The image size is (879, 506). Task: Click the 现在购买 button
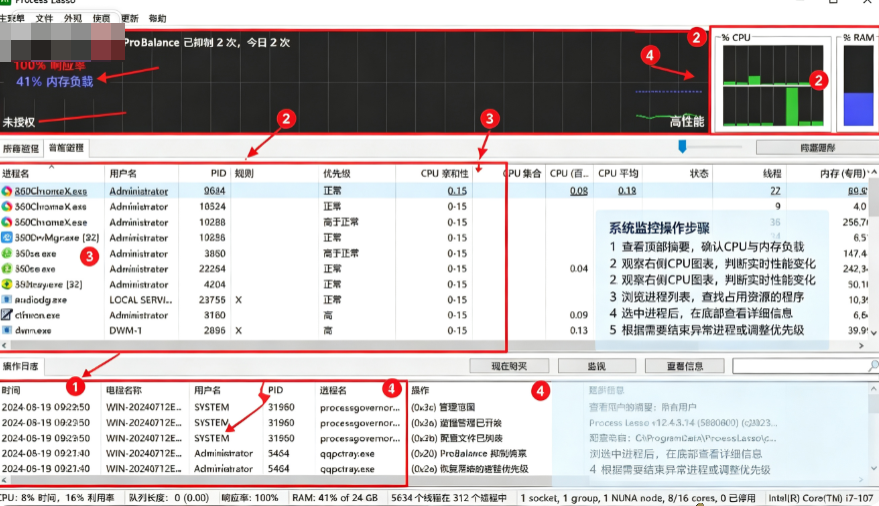click(509, 366)
